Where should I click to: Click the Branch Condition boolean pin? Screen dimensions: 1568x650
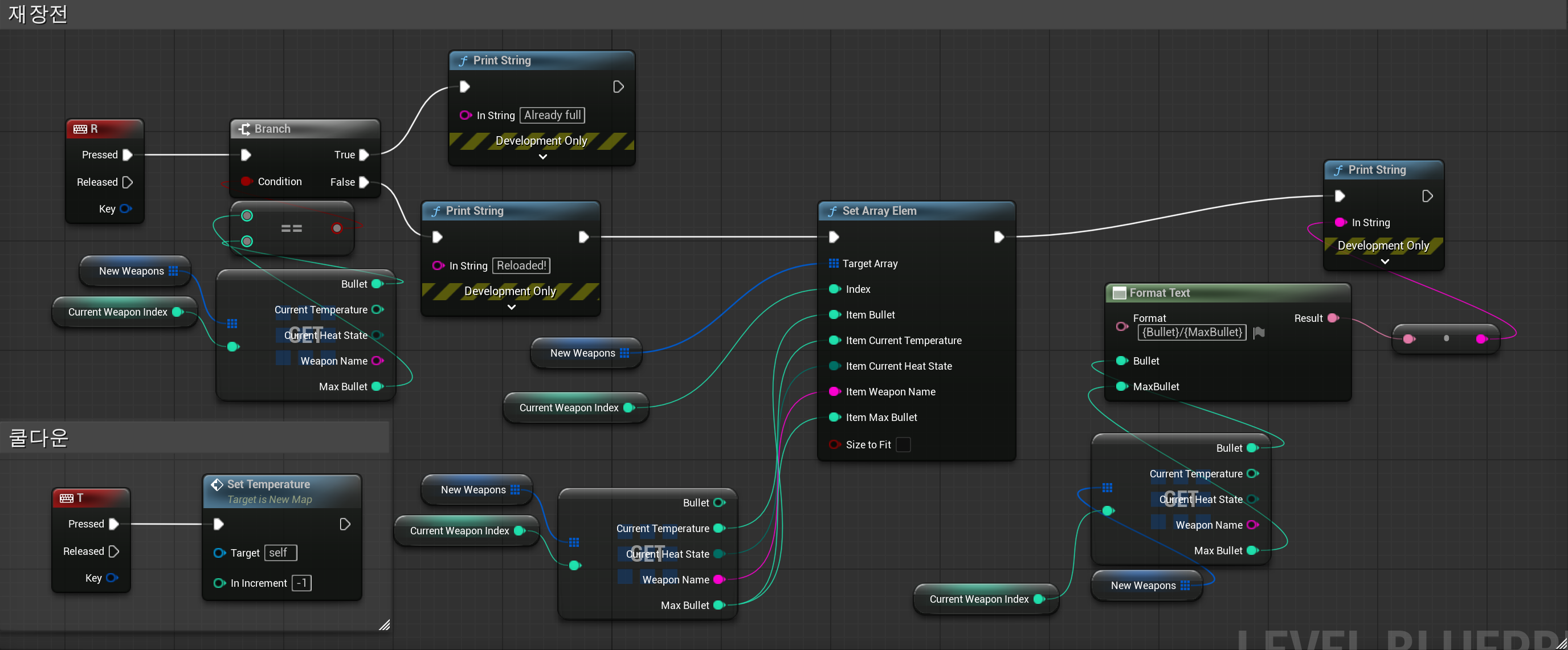(x=246, y=181)
